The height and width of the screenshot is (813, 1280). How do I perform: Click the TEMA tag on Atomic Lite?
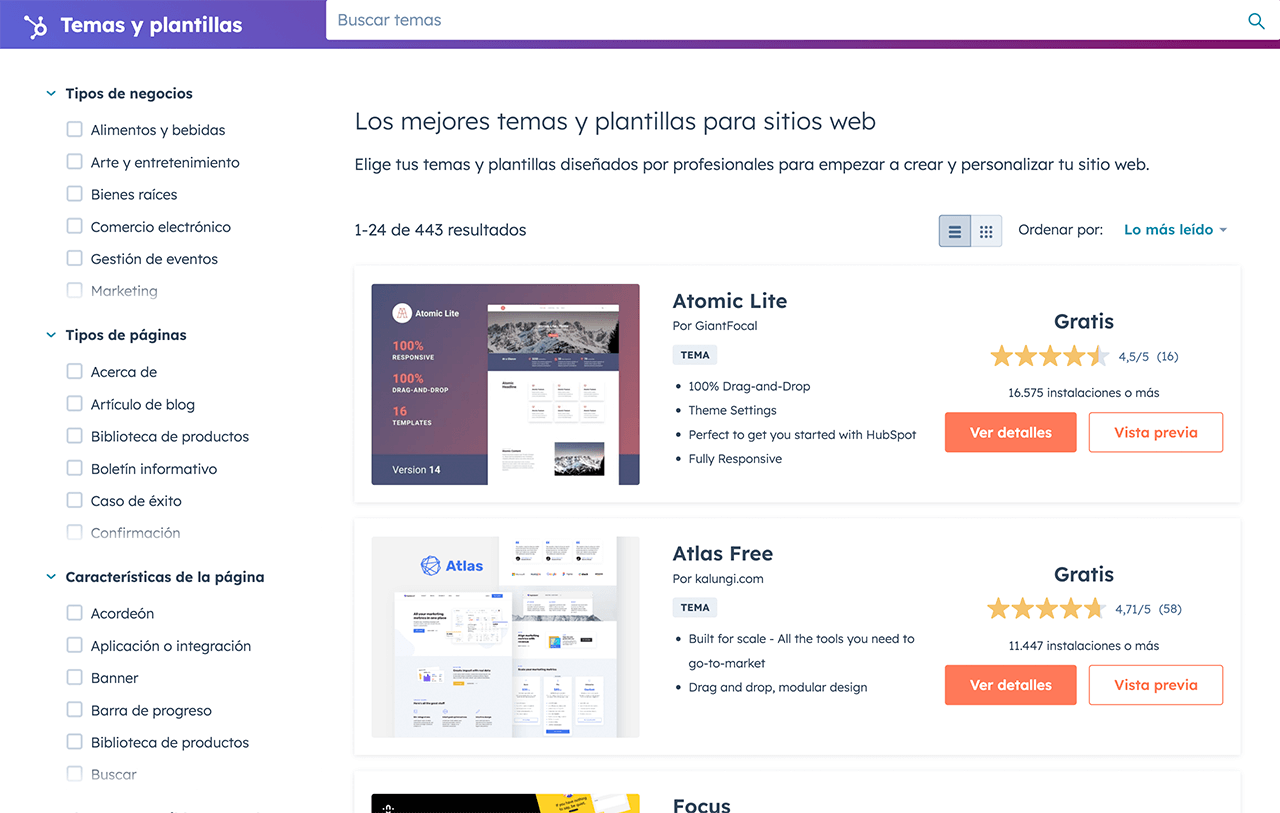tap(695, 355)
